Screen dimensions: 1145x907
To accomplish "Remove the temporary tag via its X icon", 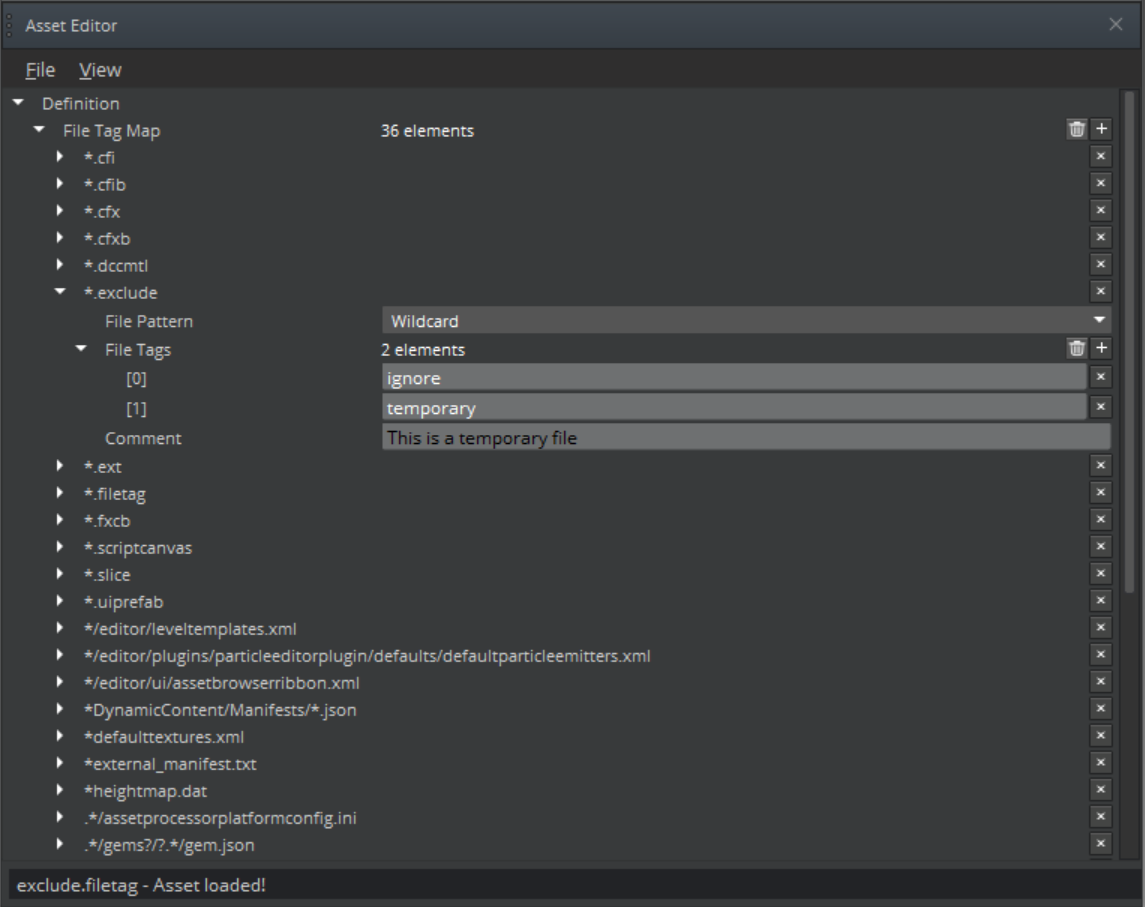I will 1100,407.
